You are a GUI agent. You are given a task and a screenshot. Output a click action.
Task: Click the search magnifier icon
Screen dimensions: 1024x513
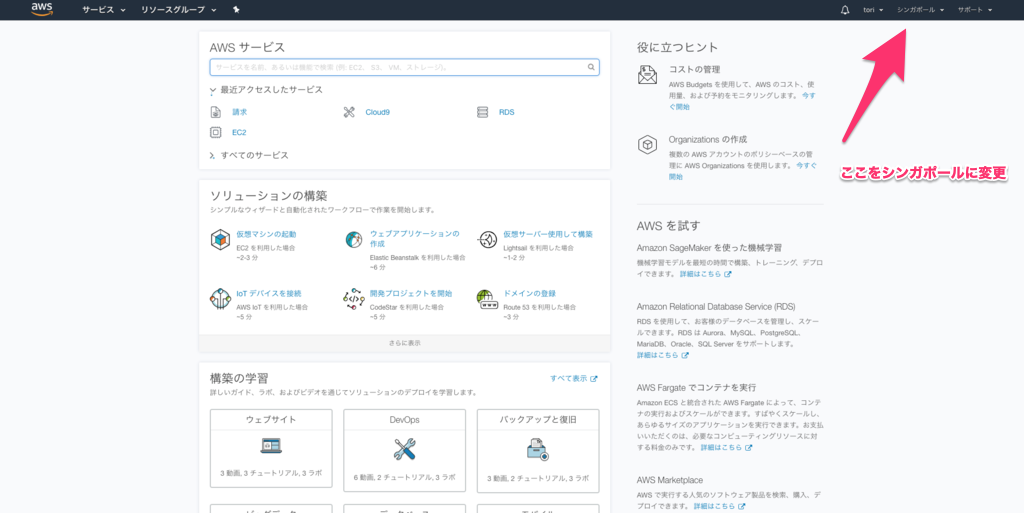click(590, 67)
